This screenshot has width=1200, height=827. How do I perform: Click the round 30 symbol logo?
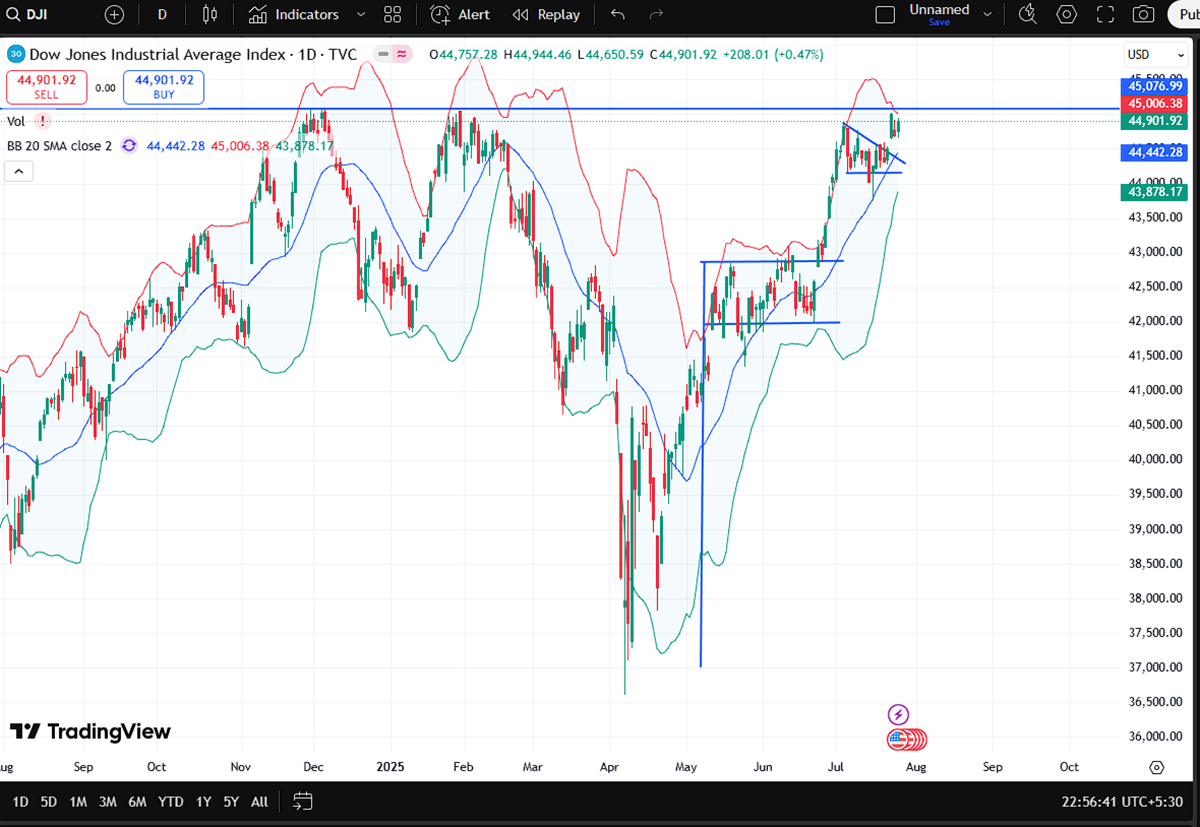(16, 55)
